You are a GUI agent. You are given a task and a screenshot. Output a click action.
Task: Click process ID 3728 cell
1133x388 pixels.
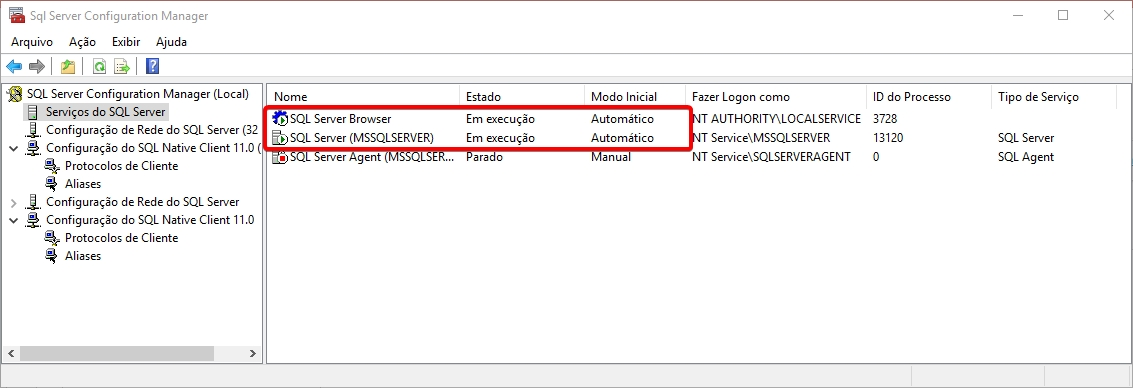(x=884, y=118)
